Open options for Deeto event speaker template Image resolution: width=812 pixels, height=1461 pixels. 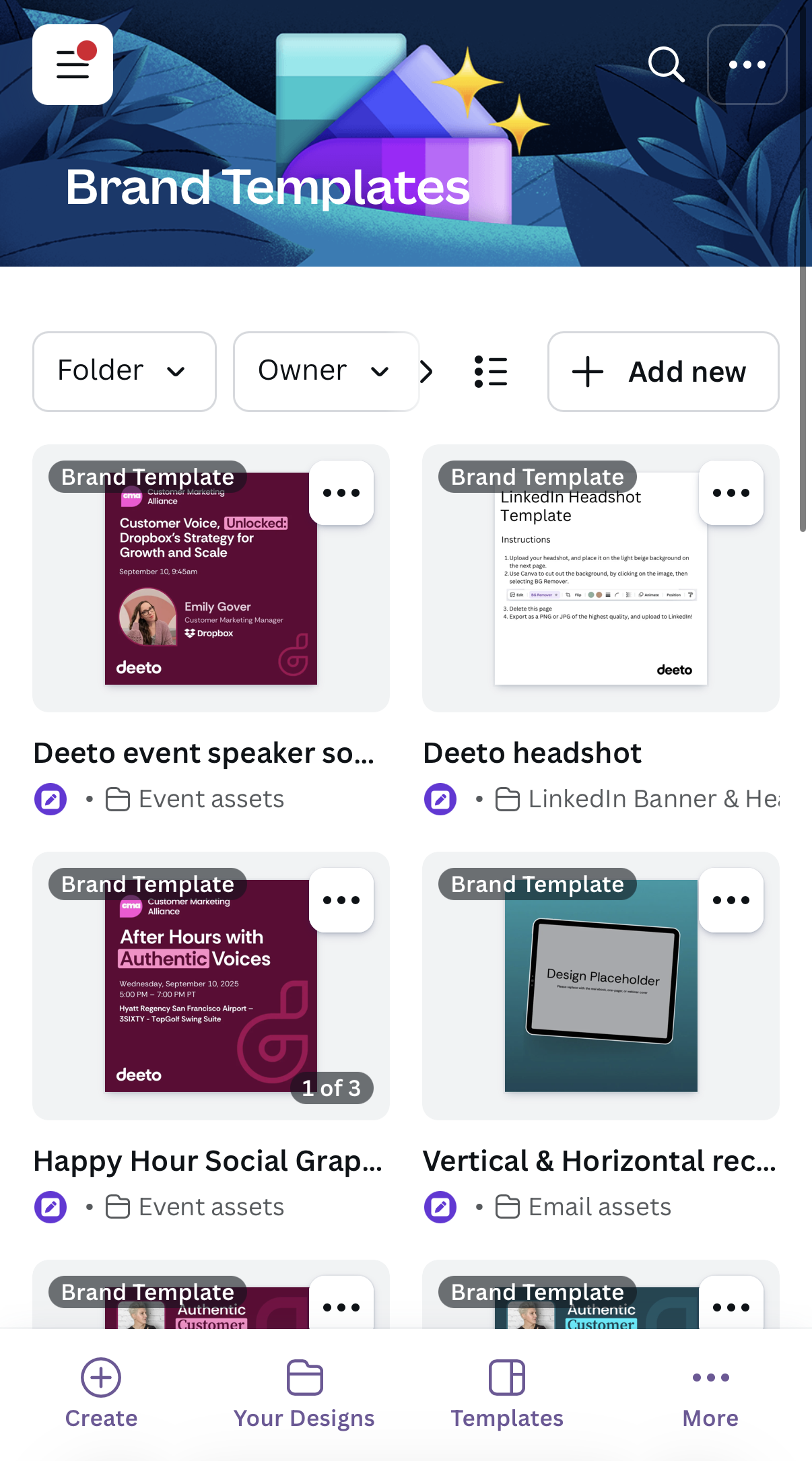pos(341,493)
